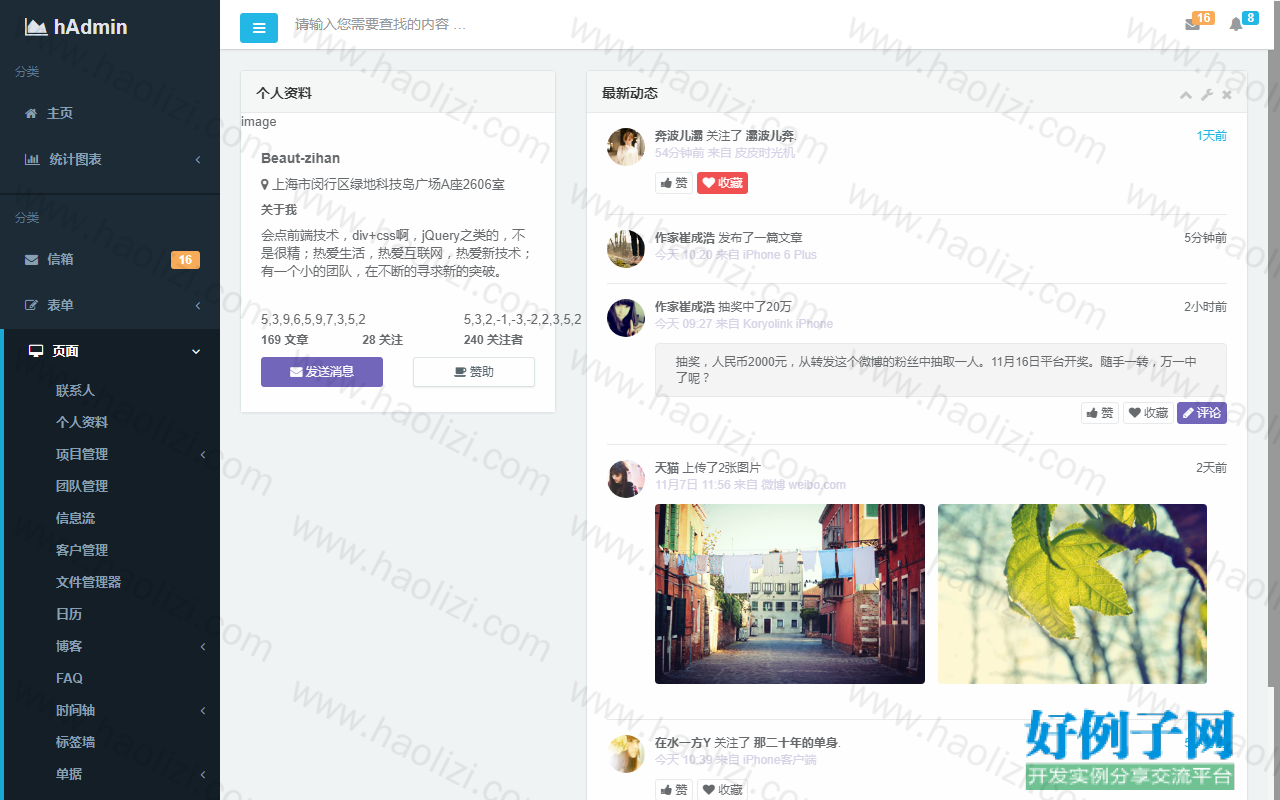
Task: Open the 潇波儿奔 profile link
Action: [x=770, y=136]
